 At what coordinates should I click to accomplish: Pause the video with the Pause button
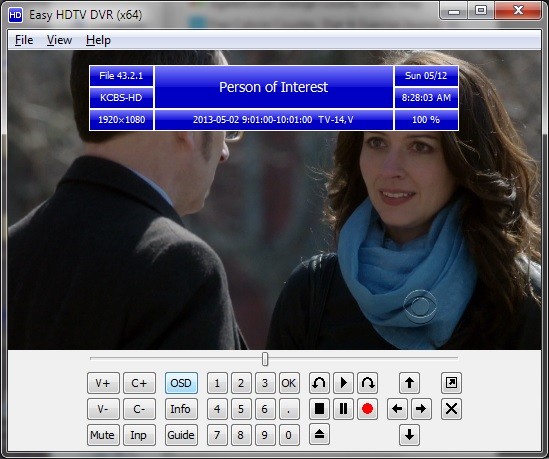tap(343, 409)
